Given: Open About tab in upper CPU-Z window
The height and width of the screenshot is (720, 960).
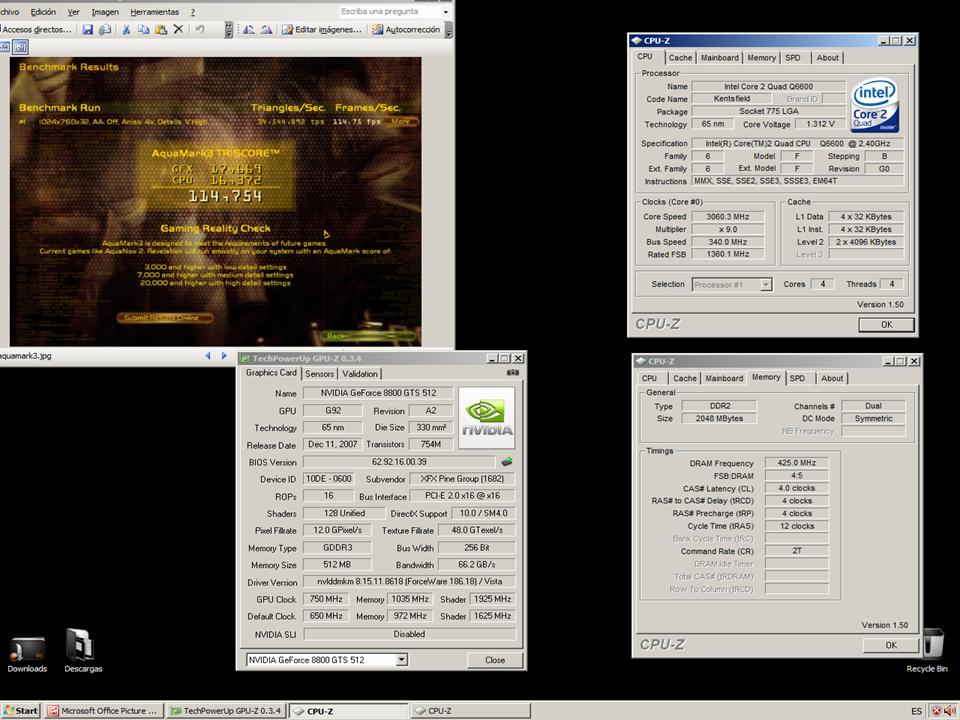Looking at the screenshot, I should [827, 58].
